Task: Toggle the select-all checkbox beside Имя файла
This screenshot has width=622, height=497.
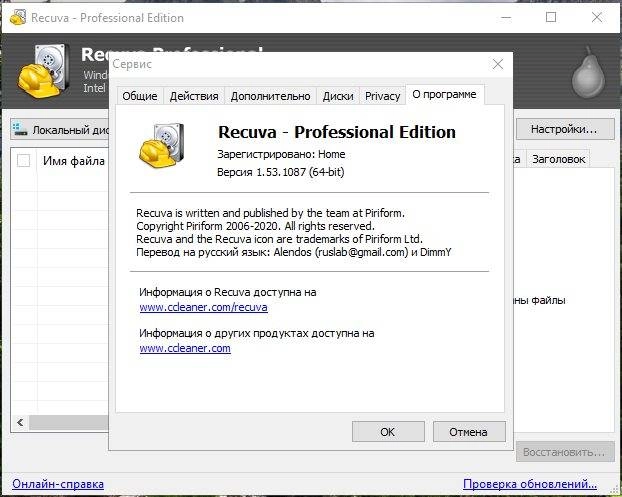Action: tap(23, 161)
